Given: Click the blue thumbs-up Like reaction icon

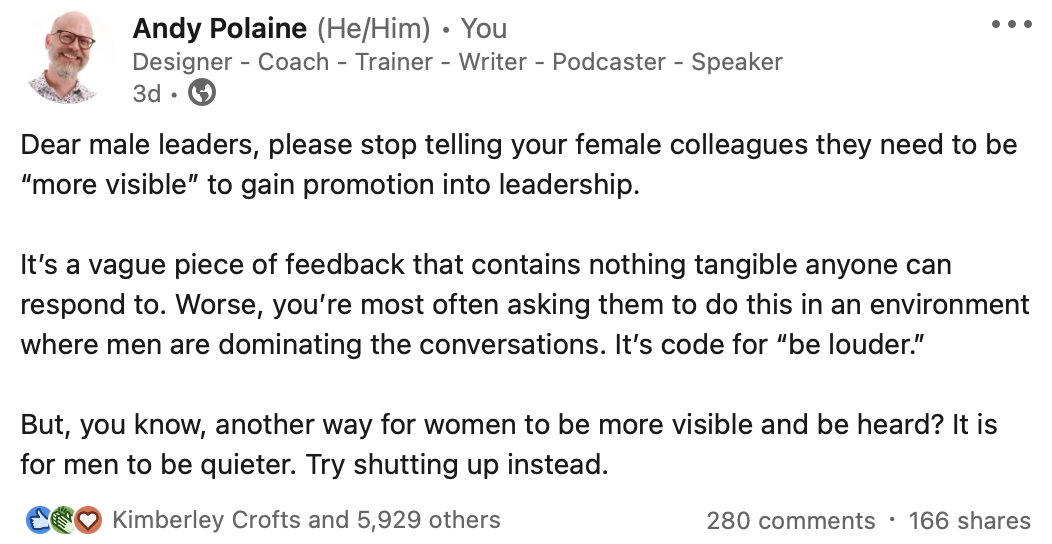Looking at the screenshot, I should click(x=38, y=520).
